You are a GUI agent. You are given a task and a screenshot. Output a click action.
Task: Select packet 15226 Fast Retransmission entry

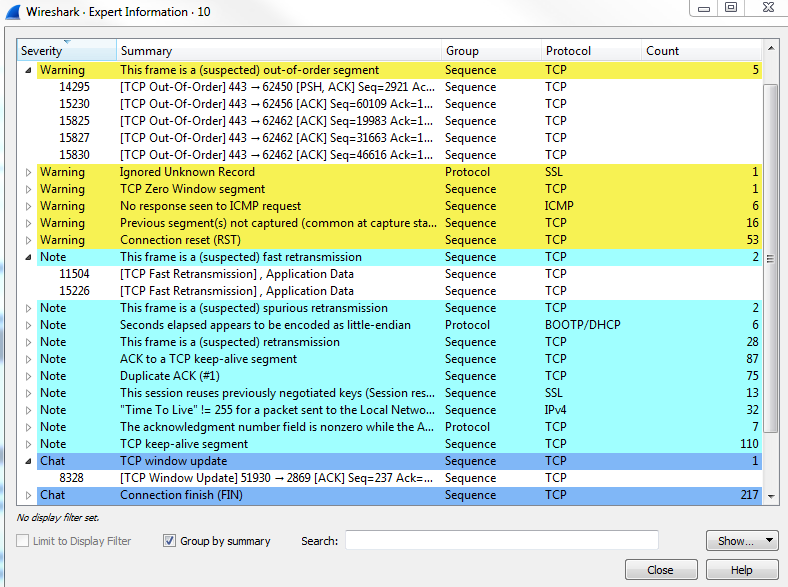(x=389, y=291)
